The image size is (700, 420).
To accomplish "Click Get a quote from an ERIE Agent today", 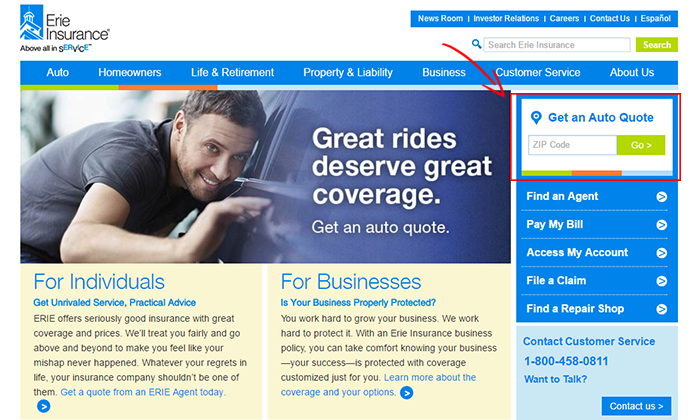I will [x=143, y=392].
